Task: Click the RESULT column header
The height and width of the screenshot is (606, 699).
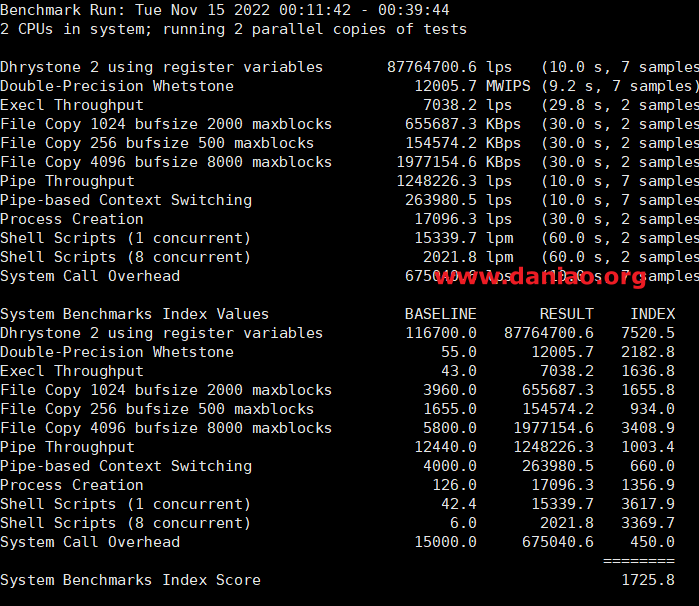Action: (567, 314)
